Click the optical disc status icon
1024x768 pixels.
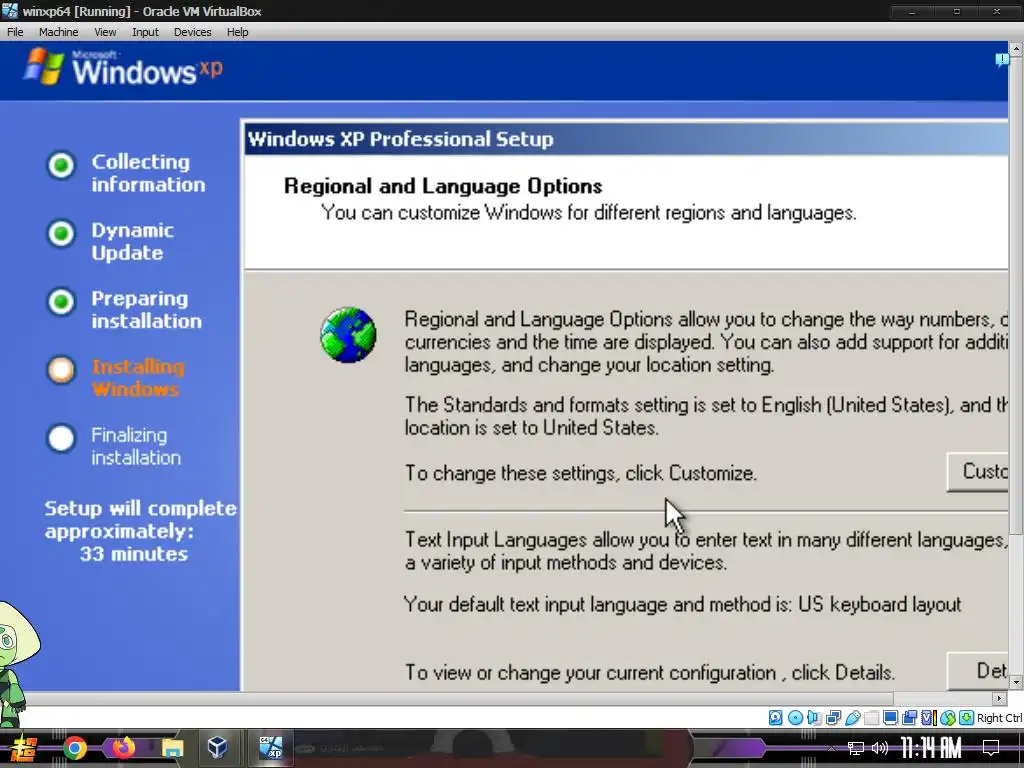coord(795,718)
